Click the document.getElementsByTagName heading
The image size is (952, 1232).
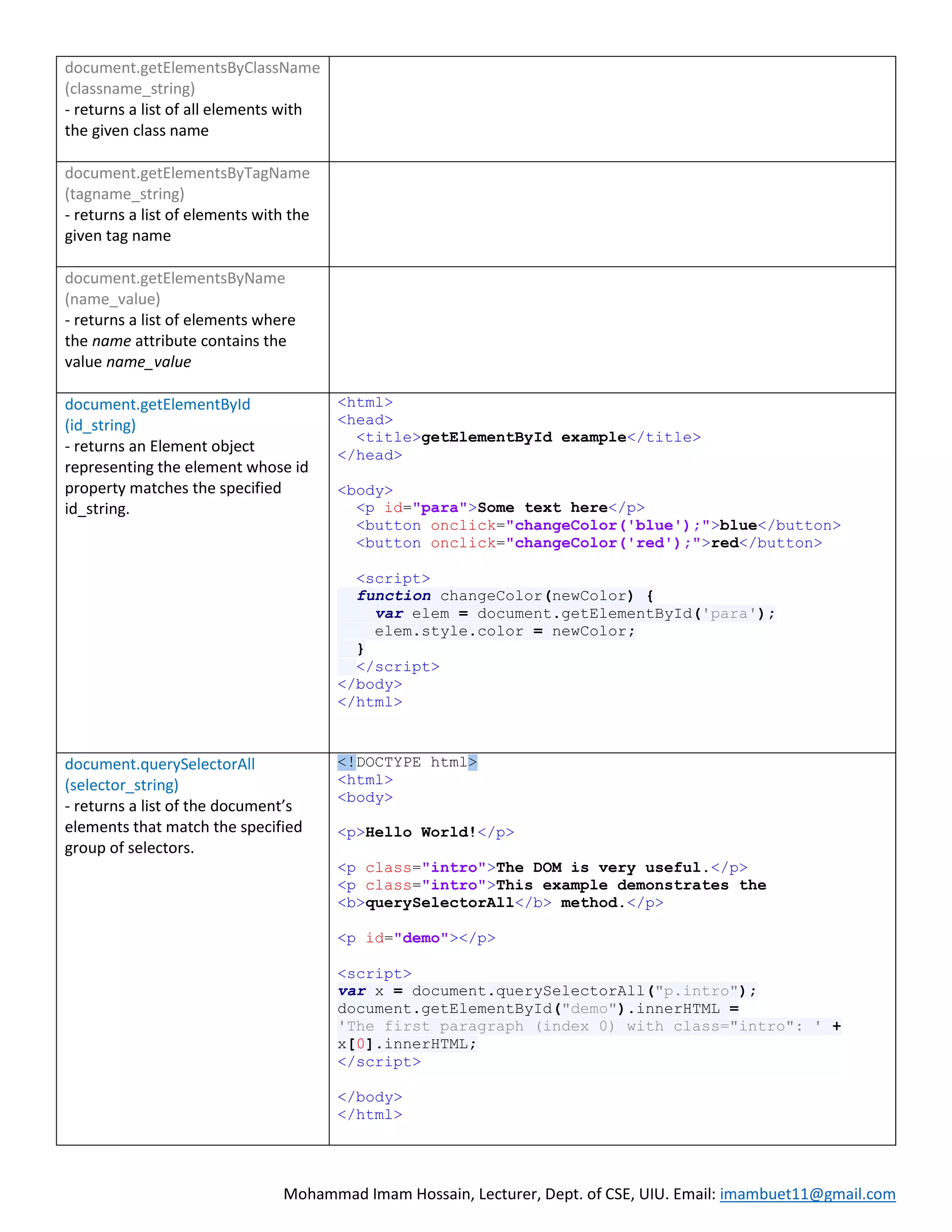coord(187,173)
